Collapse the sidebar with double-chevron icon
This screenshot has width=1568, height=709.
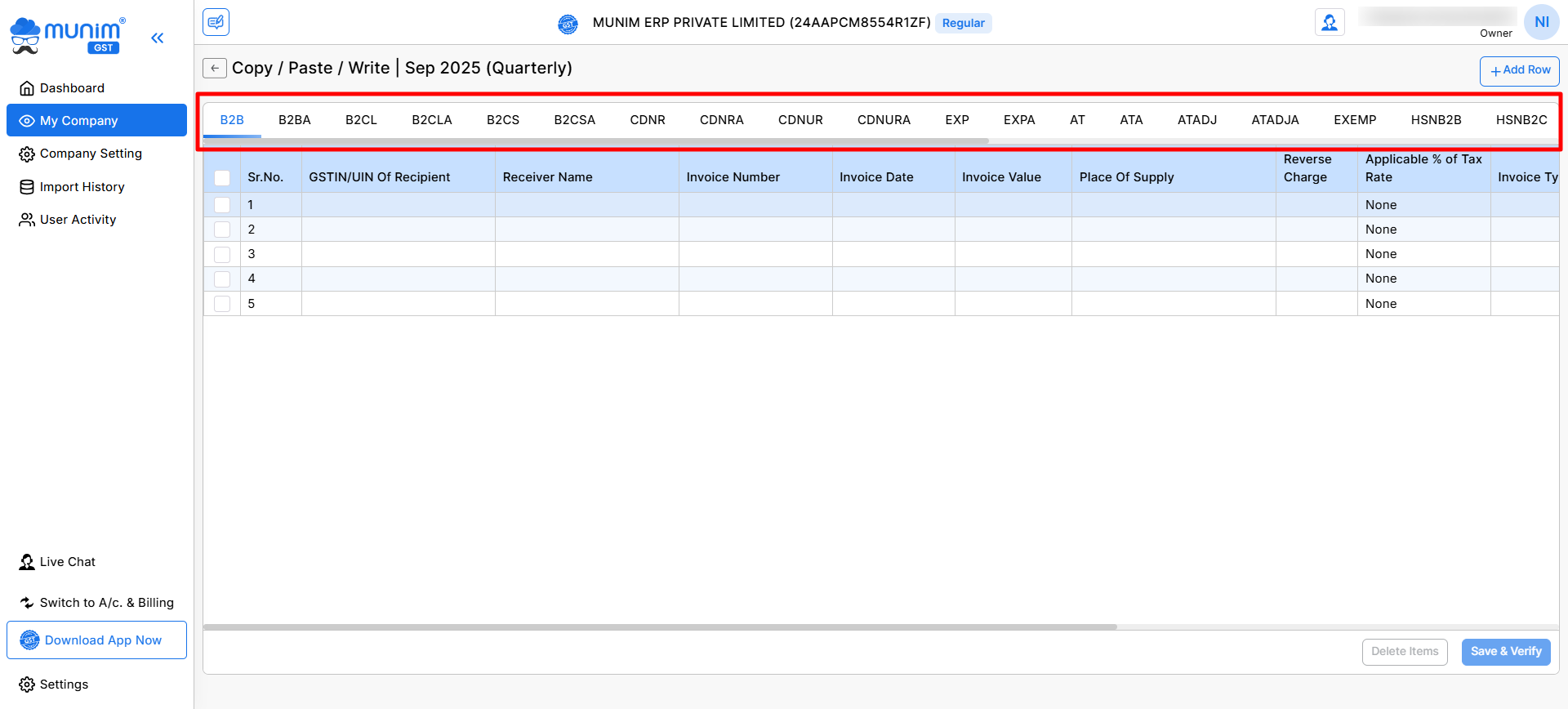coord(158,38)
